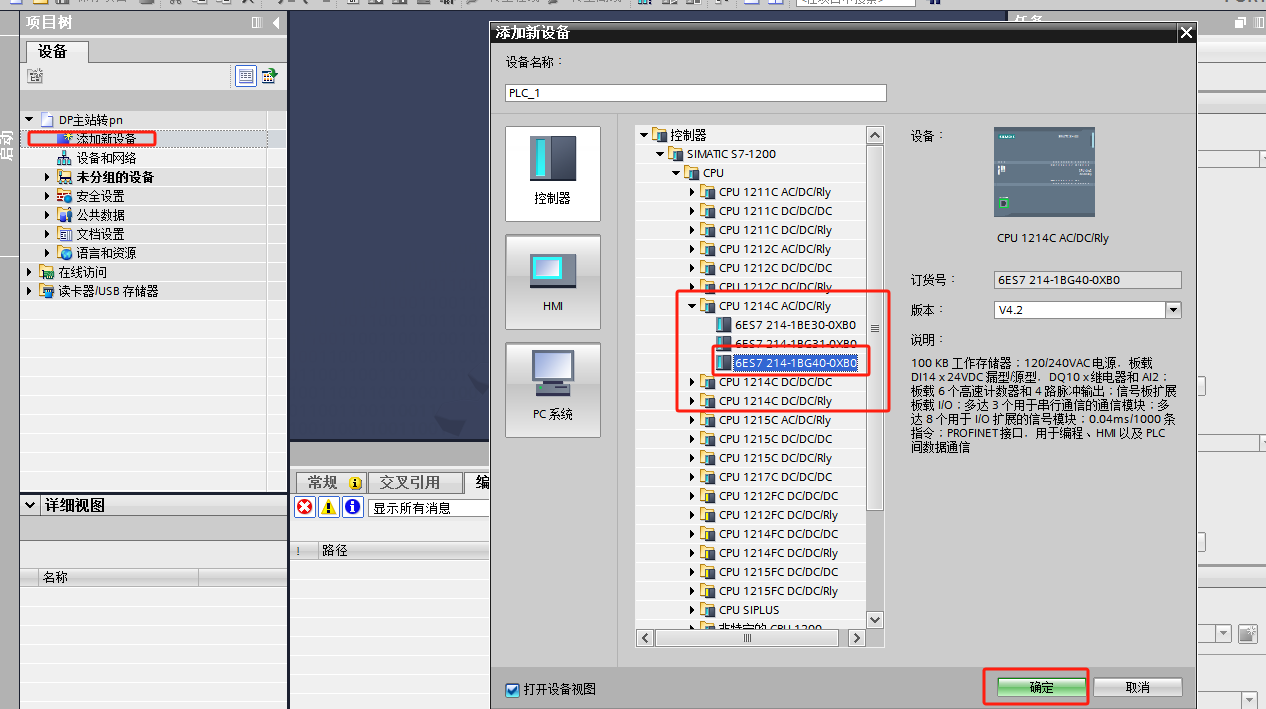This screenshot has width=1266, height=709.
Task: Click device tree horizontal scroll left arrow
Action: [644, 638]
